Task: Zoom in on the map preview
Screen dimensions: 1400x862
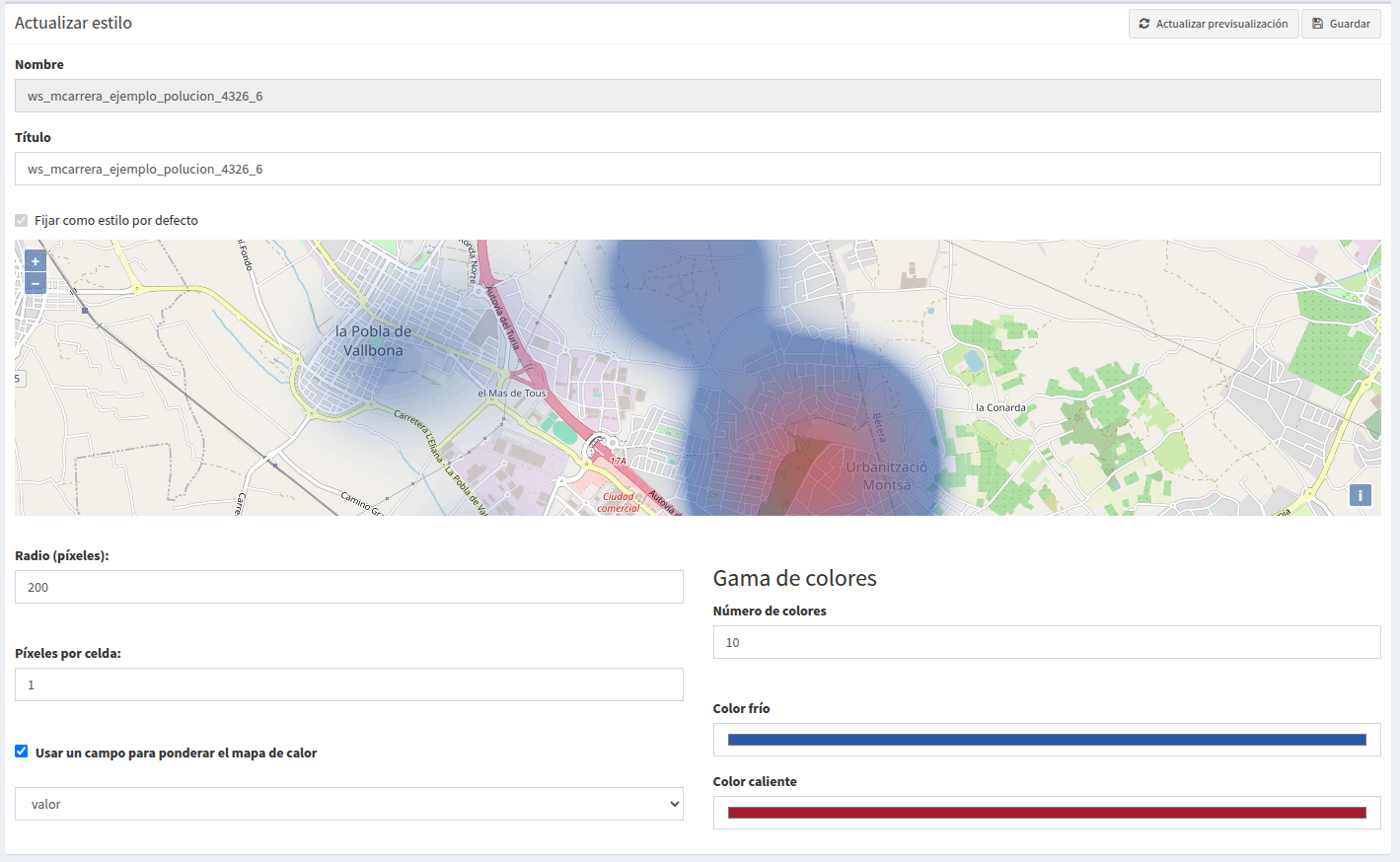Action: [36, 261]
